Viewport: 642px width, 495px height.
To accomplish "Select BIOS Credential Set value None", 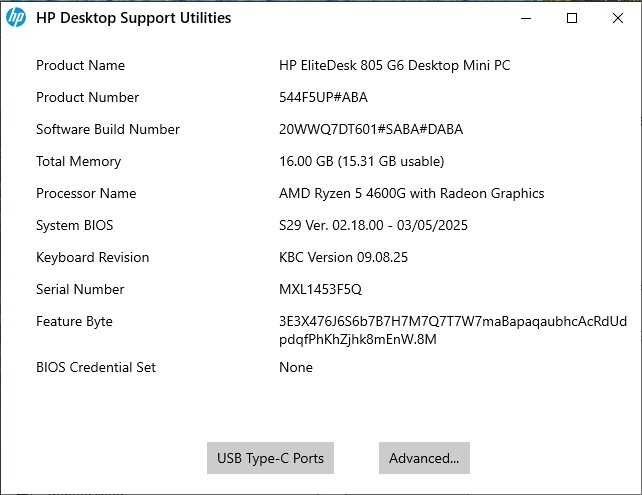I will point(296,367).
